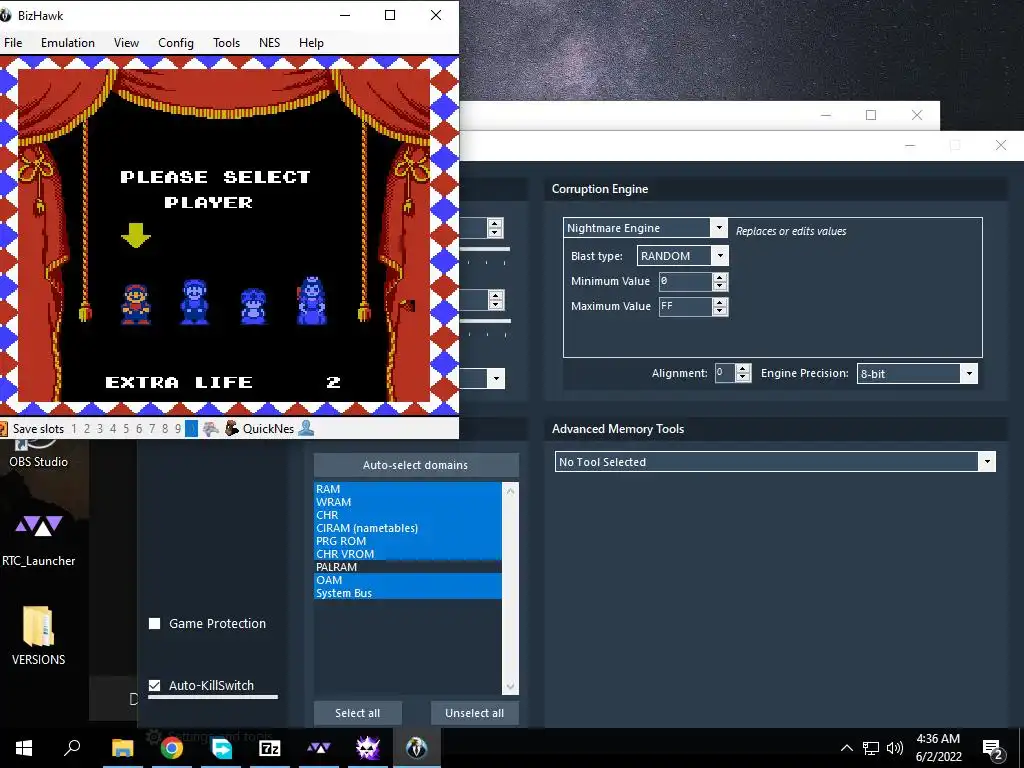
Task: Click the CHR domain entry
Action: point(408,515)
